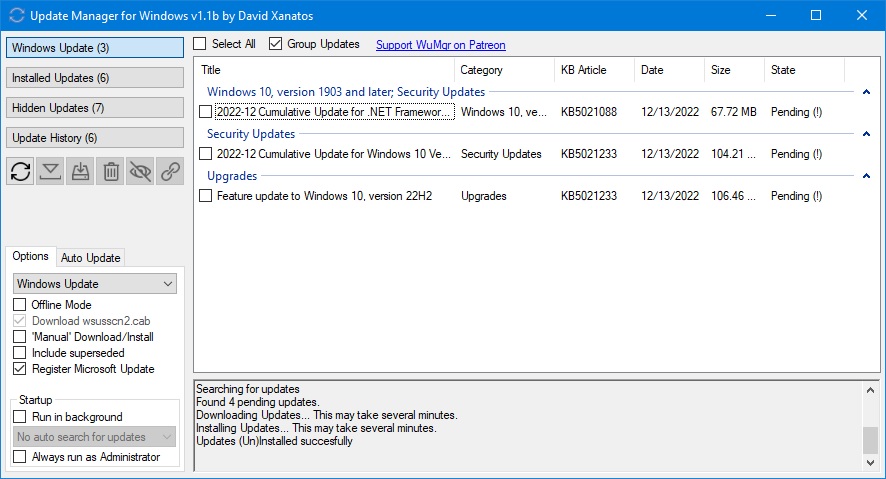Sort by the State column header
The image size is (886, 479).
pyautogui.click(x=805, y=70)
